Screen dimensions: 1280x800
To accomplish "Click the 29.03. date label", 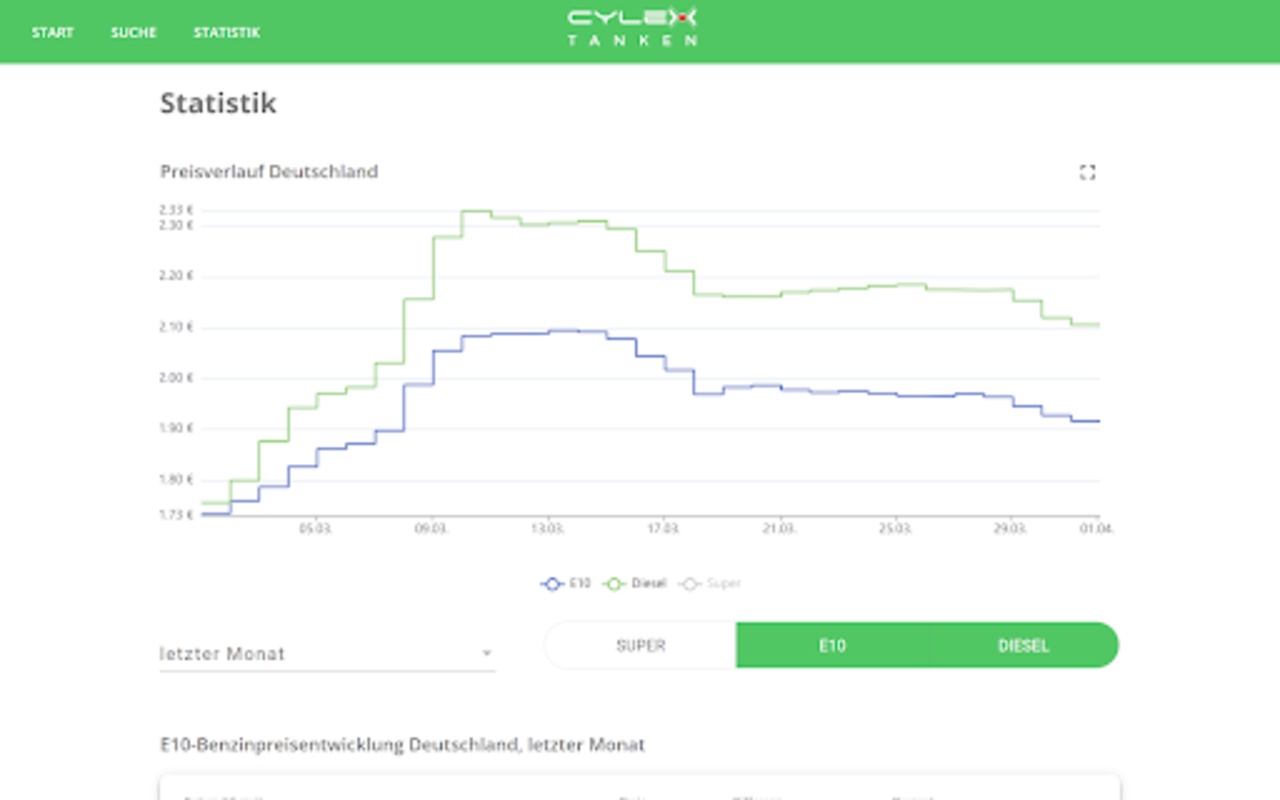I will (1012, 528).
